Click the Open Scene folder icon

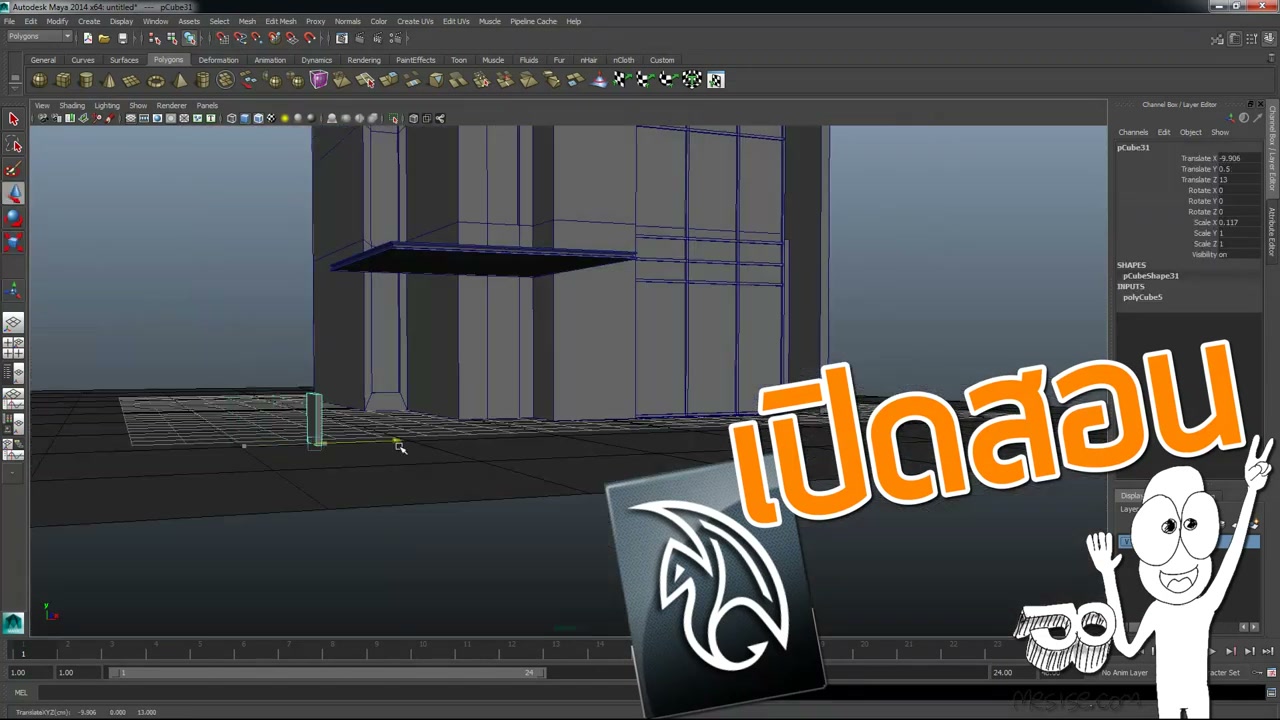pos(104,38)
